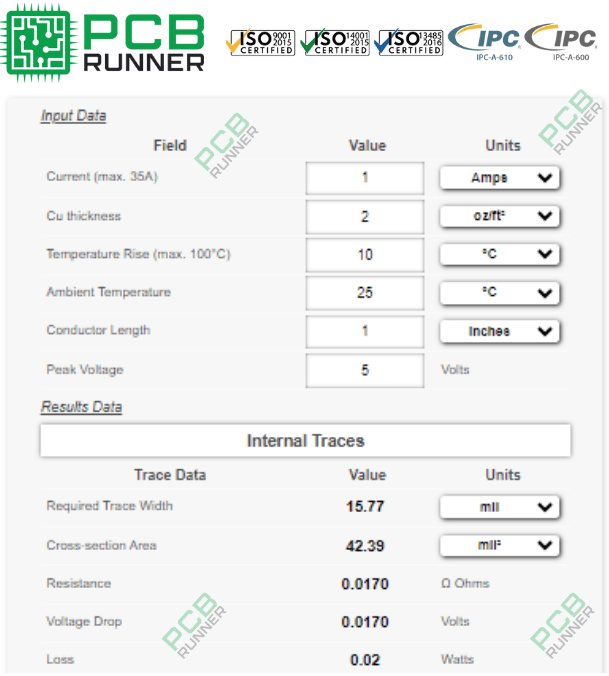
Task: Click the Conductor Length value input field
Action: [x=365, y=331]
